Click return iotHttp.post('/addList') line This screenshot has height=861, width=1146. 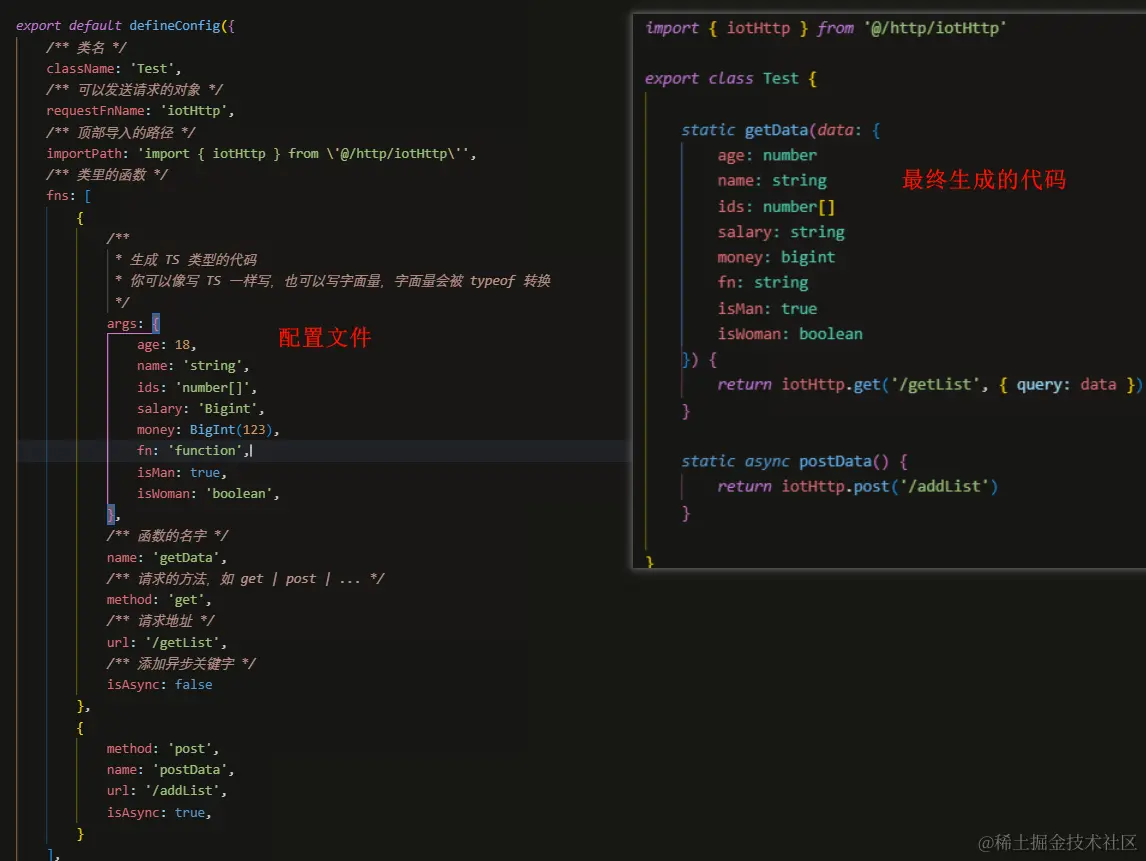point(858,487)
